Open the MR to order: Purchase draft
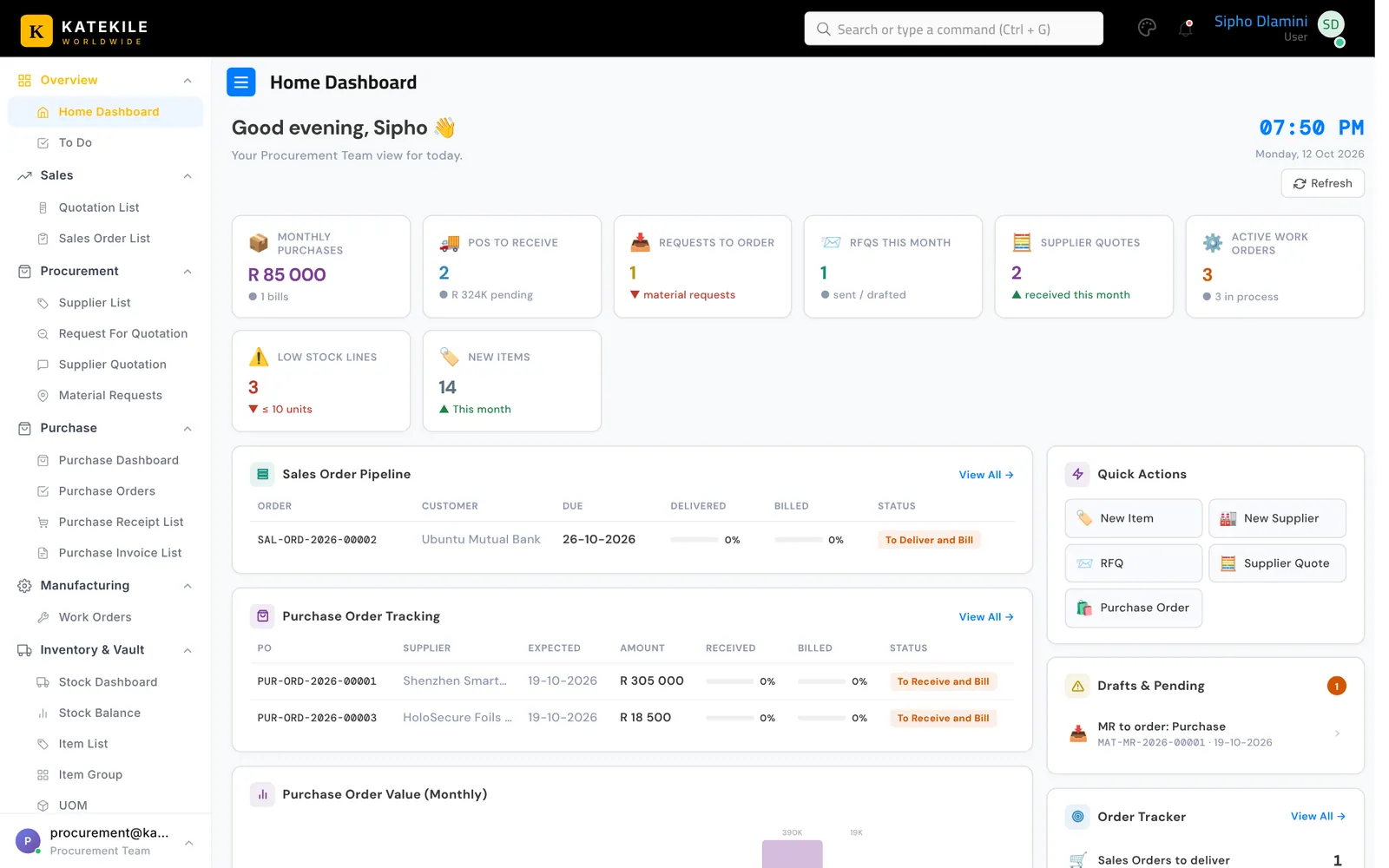 [1205, 734]
